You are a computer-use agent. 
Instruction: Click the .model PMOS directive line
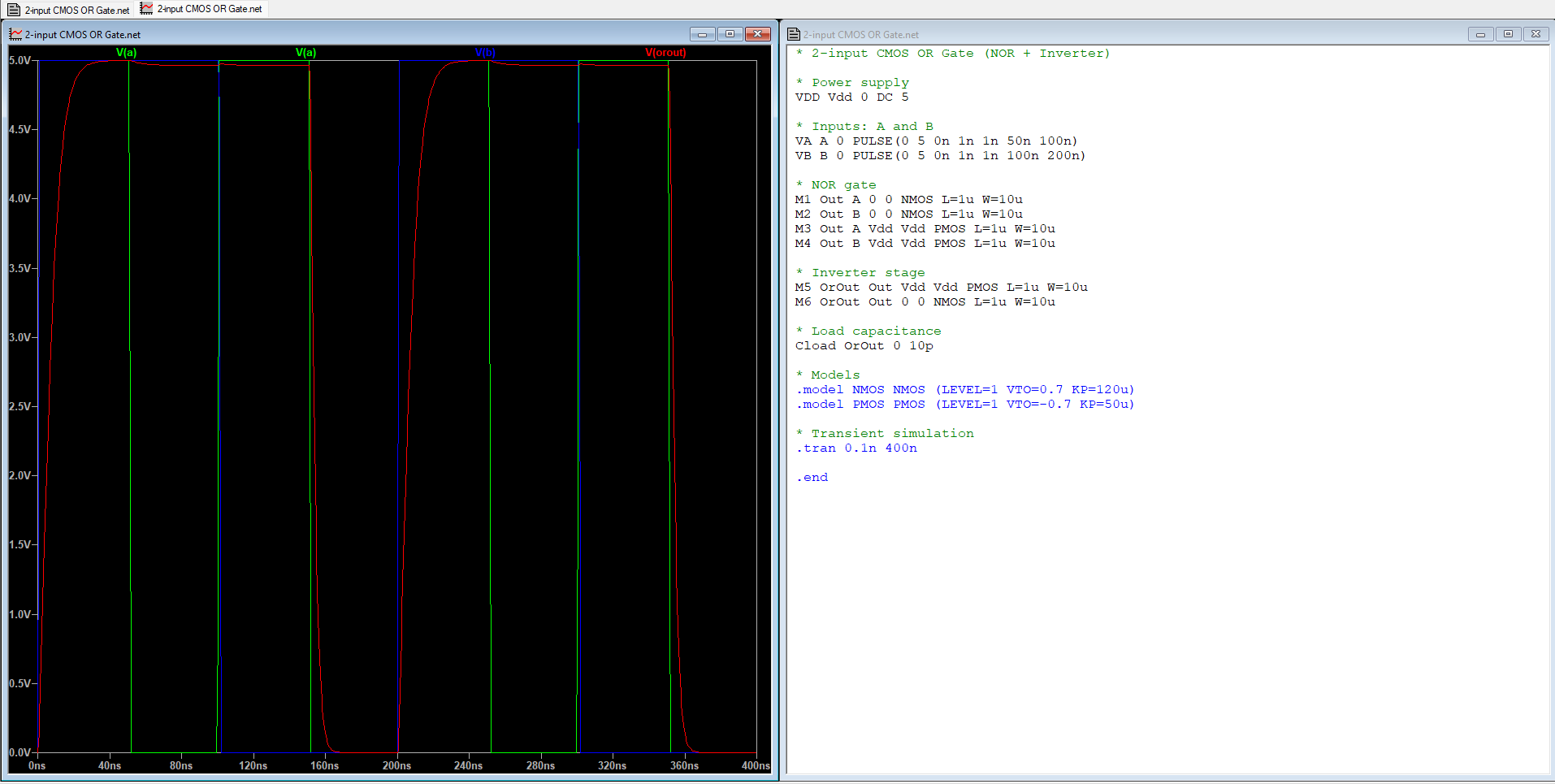pyautogui.click(x=964, y=405)
